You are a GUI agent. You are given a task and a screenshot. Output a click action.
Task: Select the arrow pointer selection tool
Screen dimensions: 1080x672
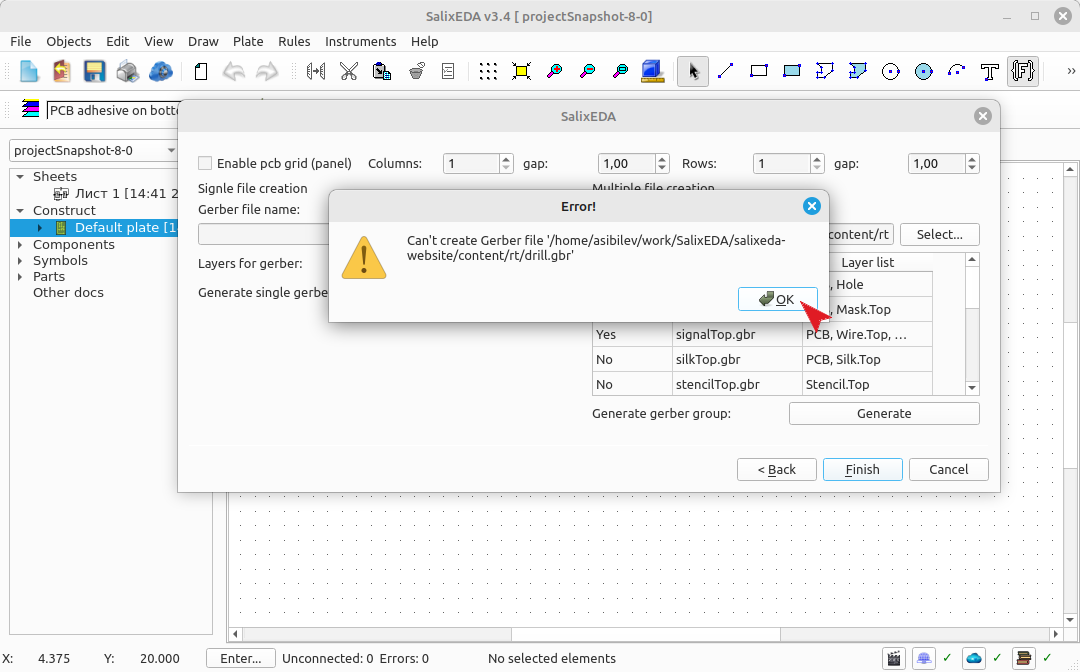[693, 72]
